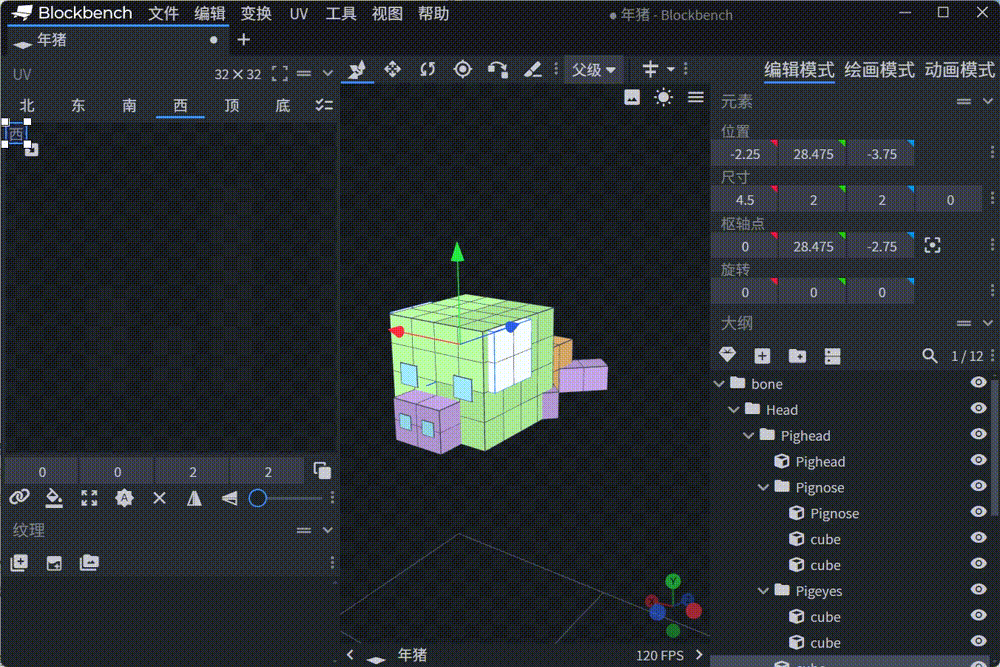Click the Add Group folder icon
The image size is (1000, 667).
pyautogui.click(x=797, y=356)
